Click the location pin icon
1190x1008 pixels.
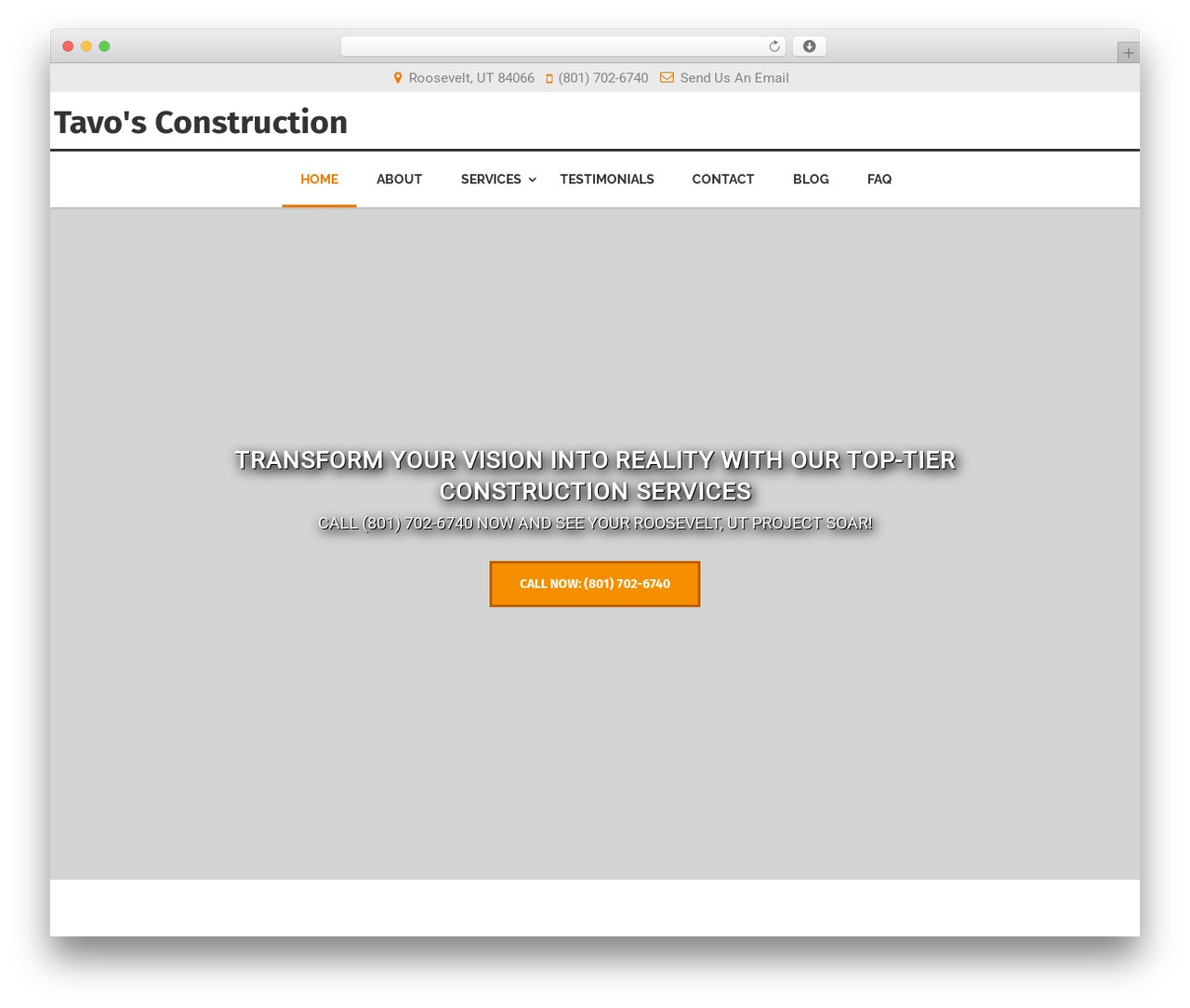tap(398, 78)
